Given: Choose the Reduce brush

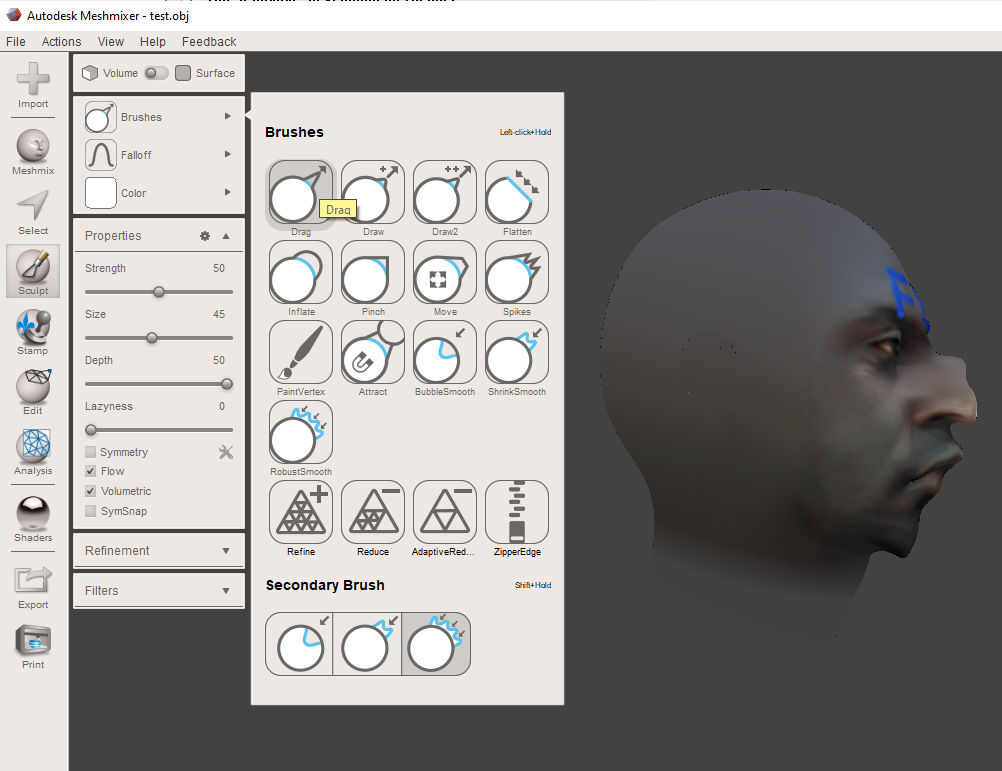Looking at the screenshot, I should pos(373,512).
